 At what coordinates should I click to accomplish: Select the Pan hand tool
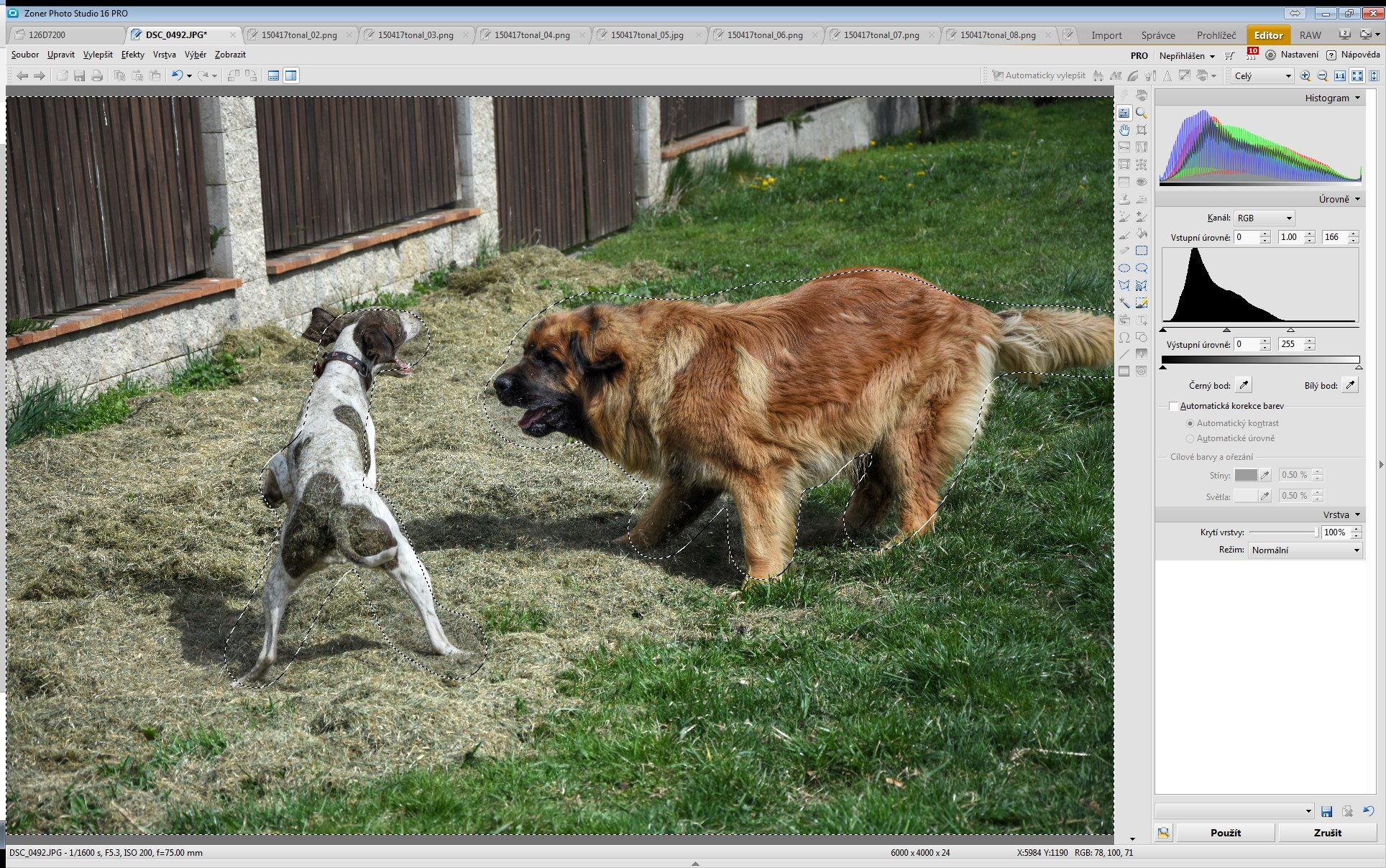[1124, 130]
